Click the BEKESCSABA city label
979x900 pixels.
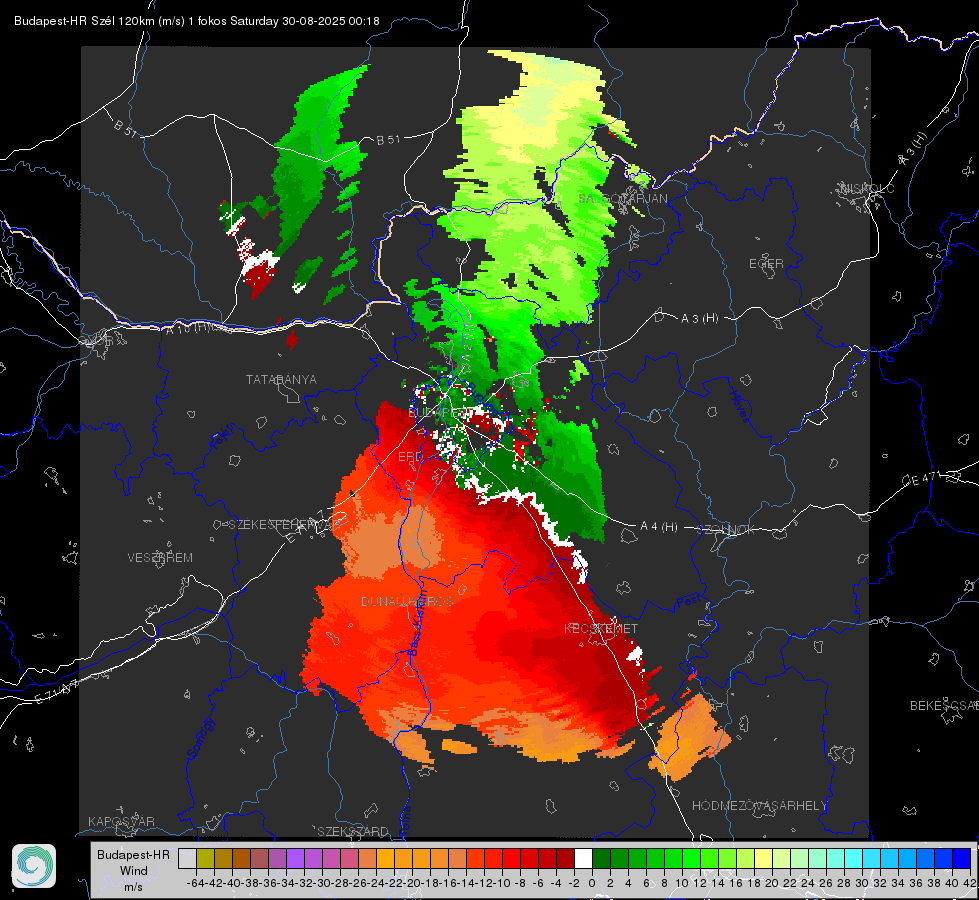(944, 706)
